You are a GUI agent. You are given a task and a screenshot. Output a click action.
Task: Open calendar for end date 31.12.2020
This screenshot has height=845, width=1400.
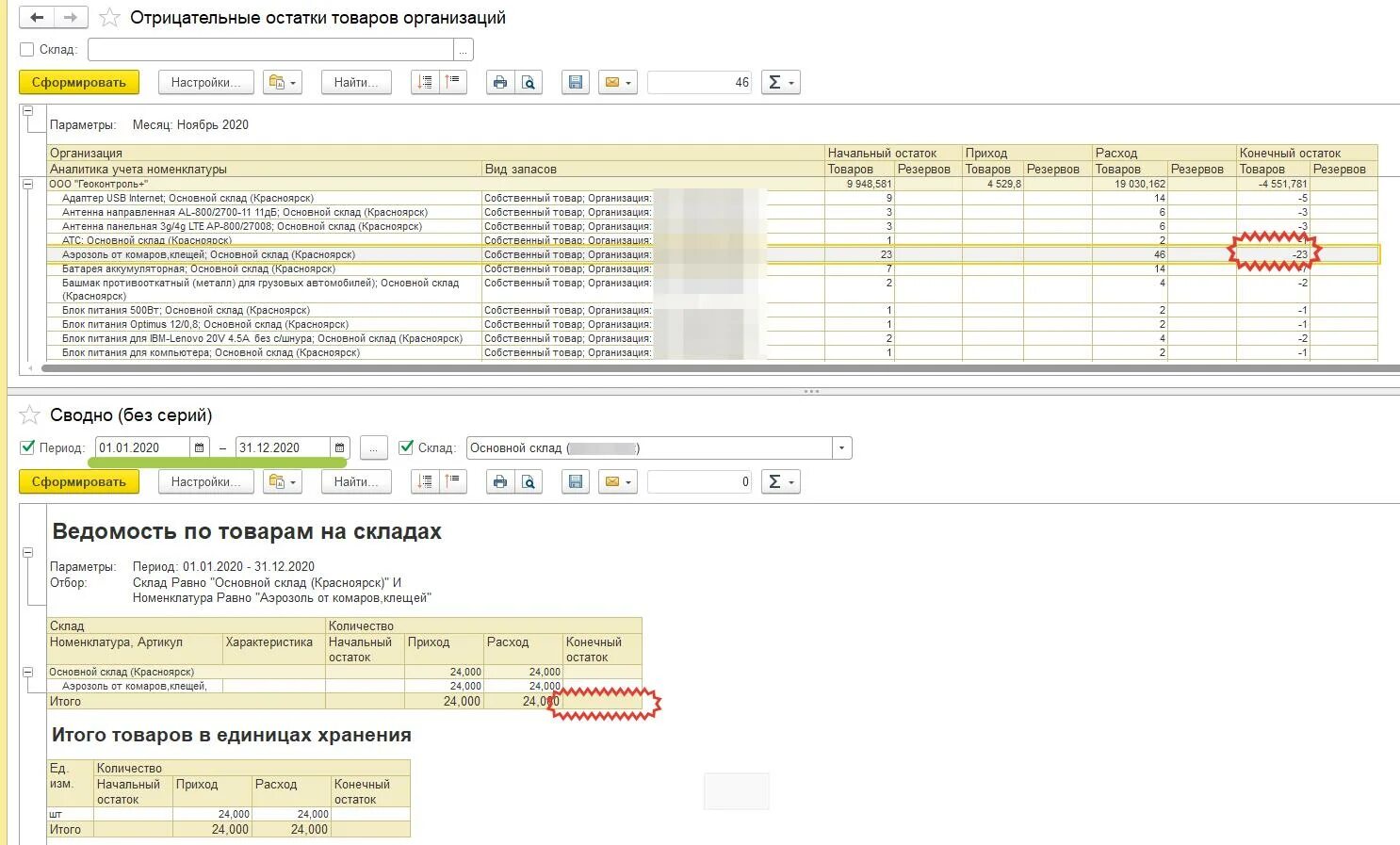tap(339, 447)
